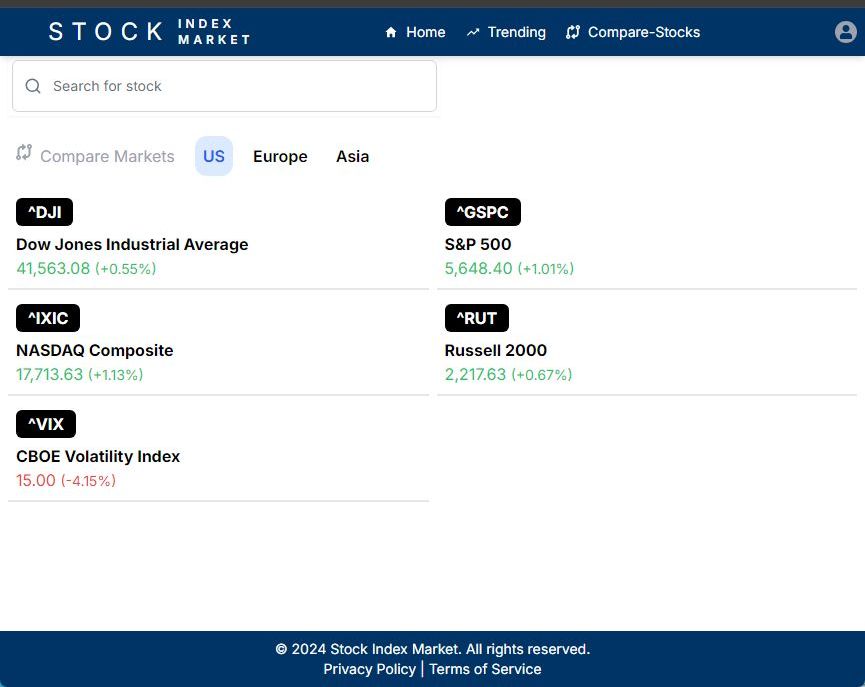Go to Home in navigation bar
865x687 pixels.
coord(415,33)
